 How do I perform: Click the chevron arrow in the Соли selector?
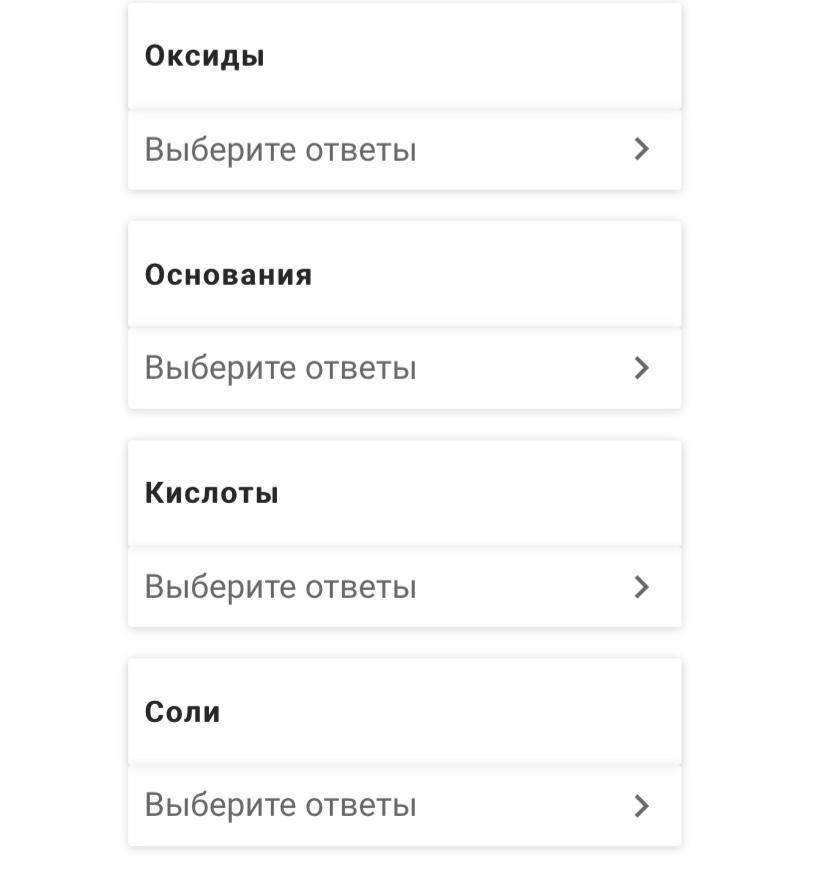pyautogui.click(x=642, y=806)
